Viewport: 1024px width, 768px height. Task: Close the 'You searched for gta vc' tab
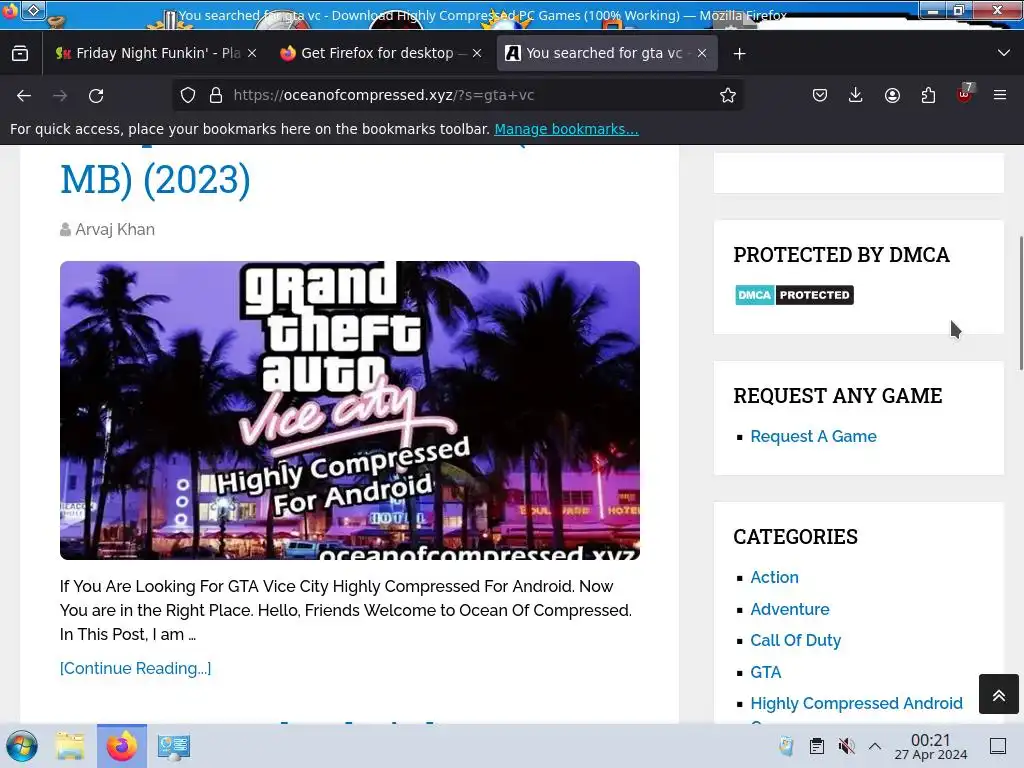(x=702, y=54)
